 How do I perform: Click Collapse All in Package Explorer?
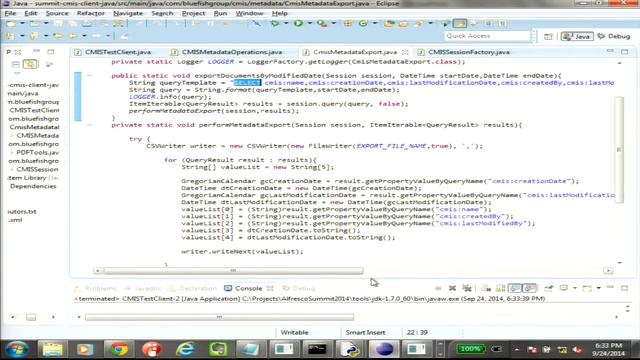coord(16,64)
